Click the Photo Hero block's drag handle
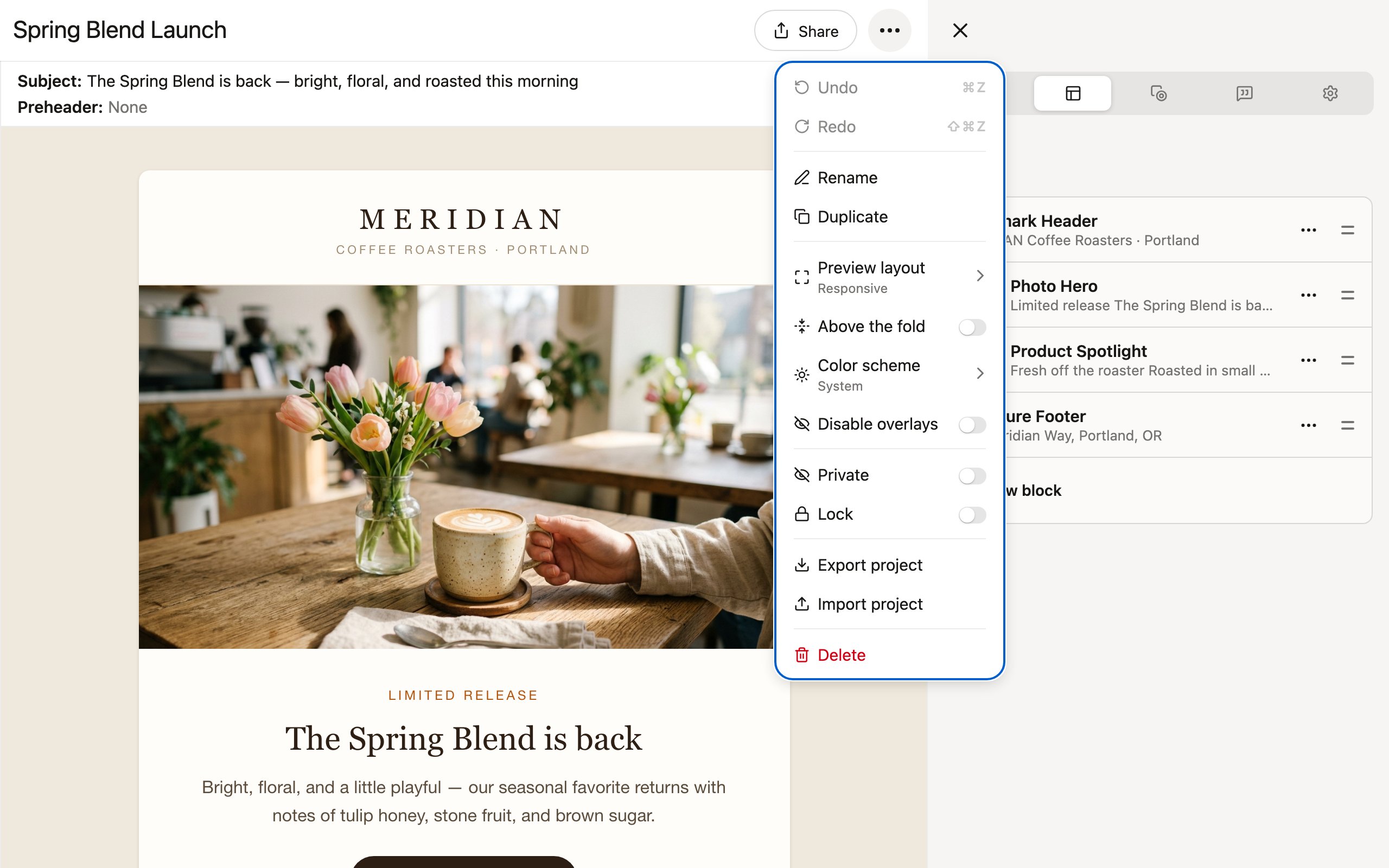This screenshot has height=868, width=1389. click(1347, 295)
